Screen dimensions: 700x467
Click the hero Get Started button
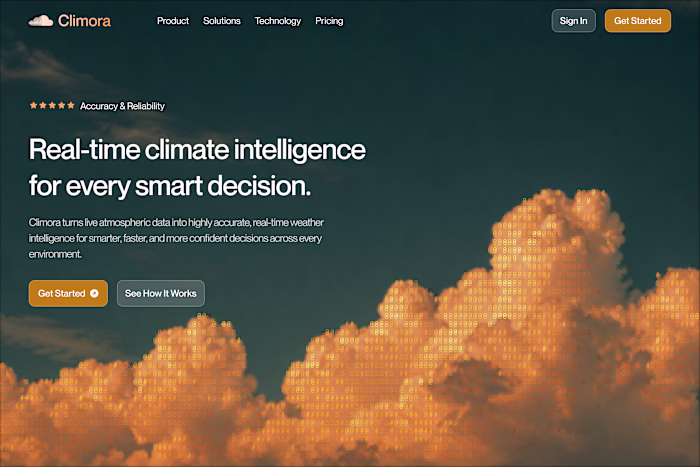[68, 293]
